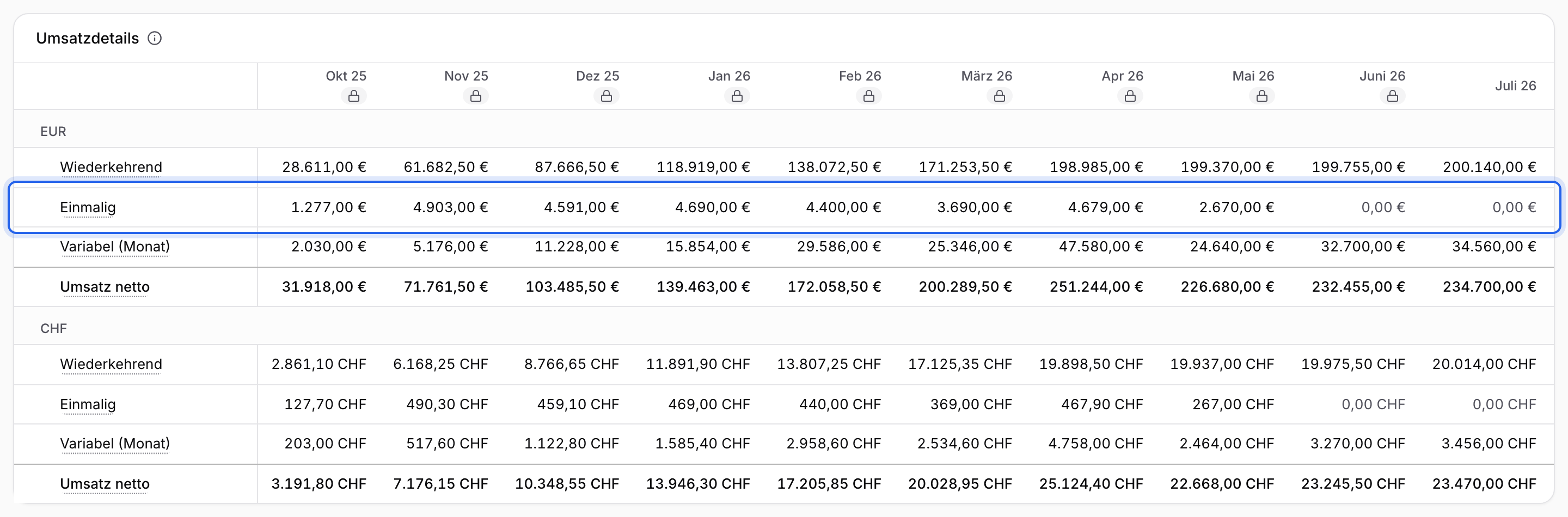Click the EUR Umsatz netto label
This screenshot has height=517, width=1568.
point(105,286)
